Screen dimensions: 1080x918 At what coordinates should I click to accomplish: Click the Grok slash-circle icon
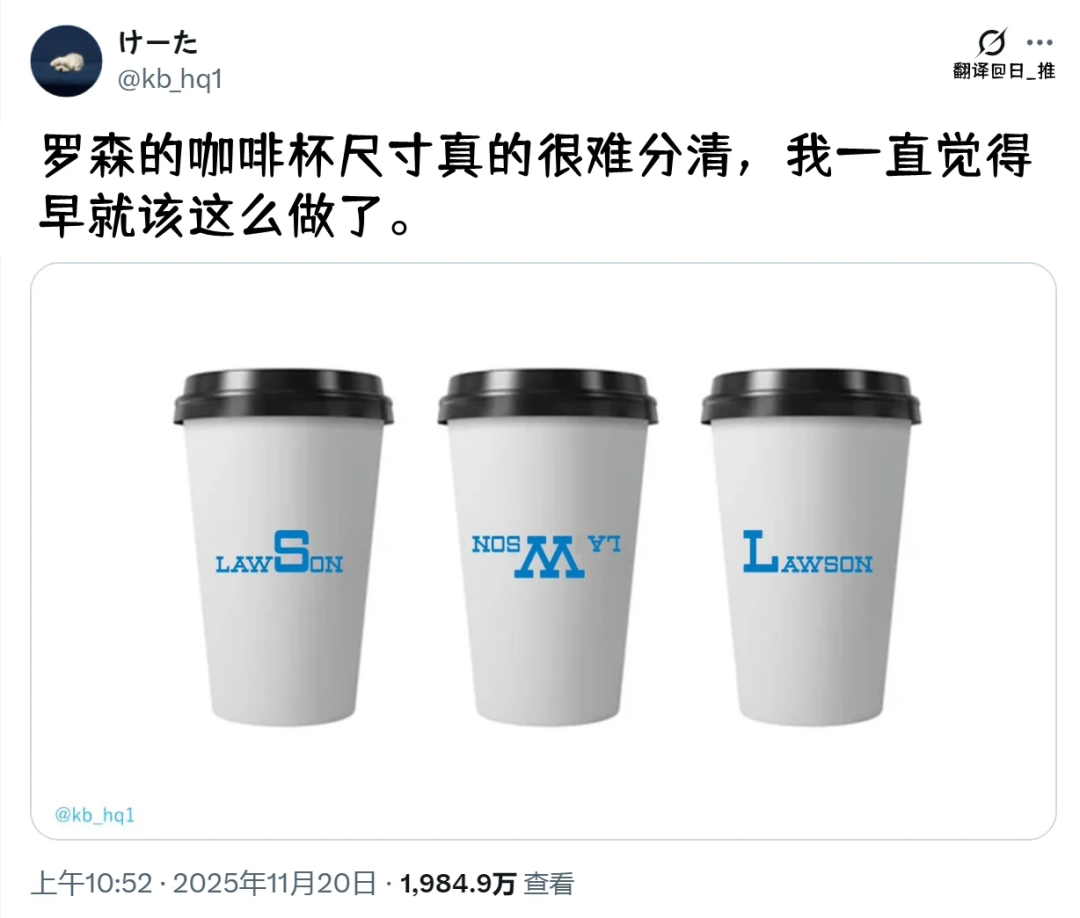[992, 43]
